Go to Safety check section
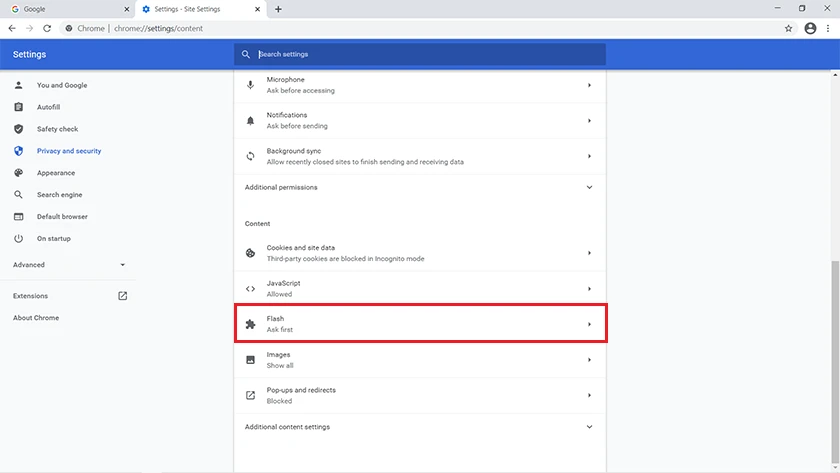This screenshot has width=840, height=473. (57, 129)
